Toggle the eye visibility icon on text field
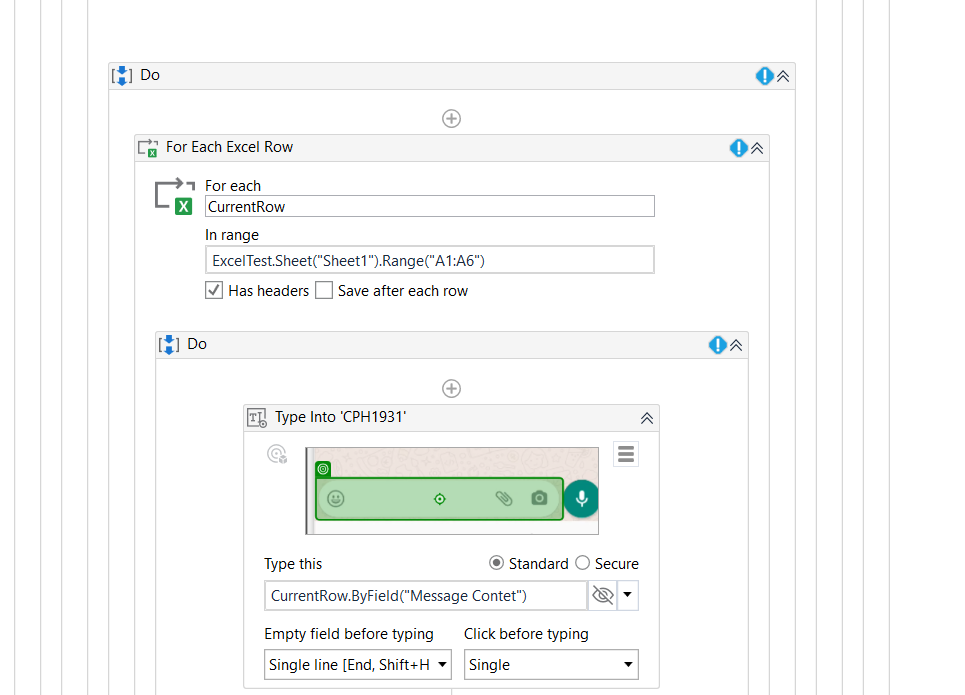This screenshot has width=965, height=695. 602,596
